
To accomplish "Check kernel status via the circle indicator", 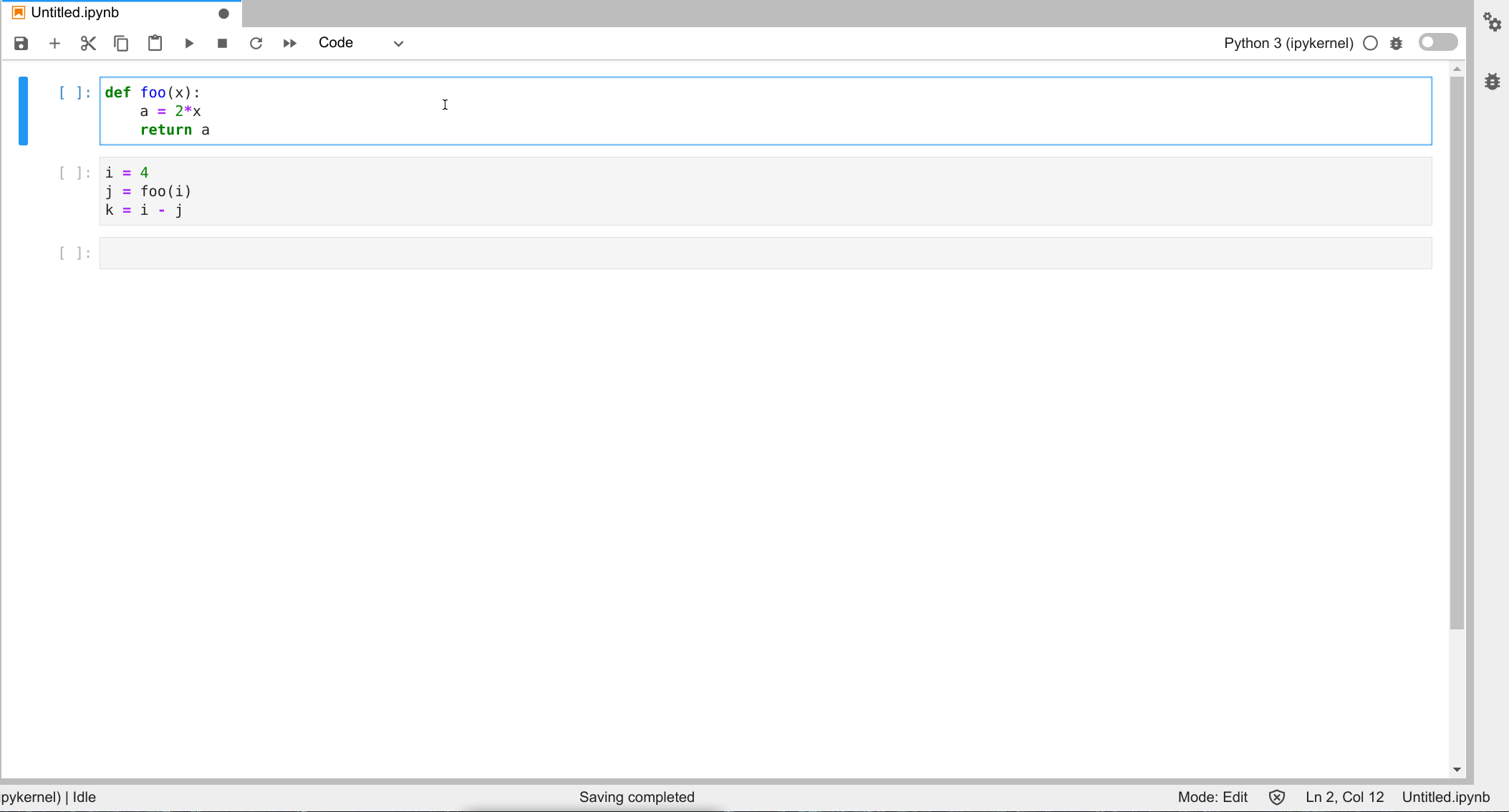I will click(x=1370, y=43).
